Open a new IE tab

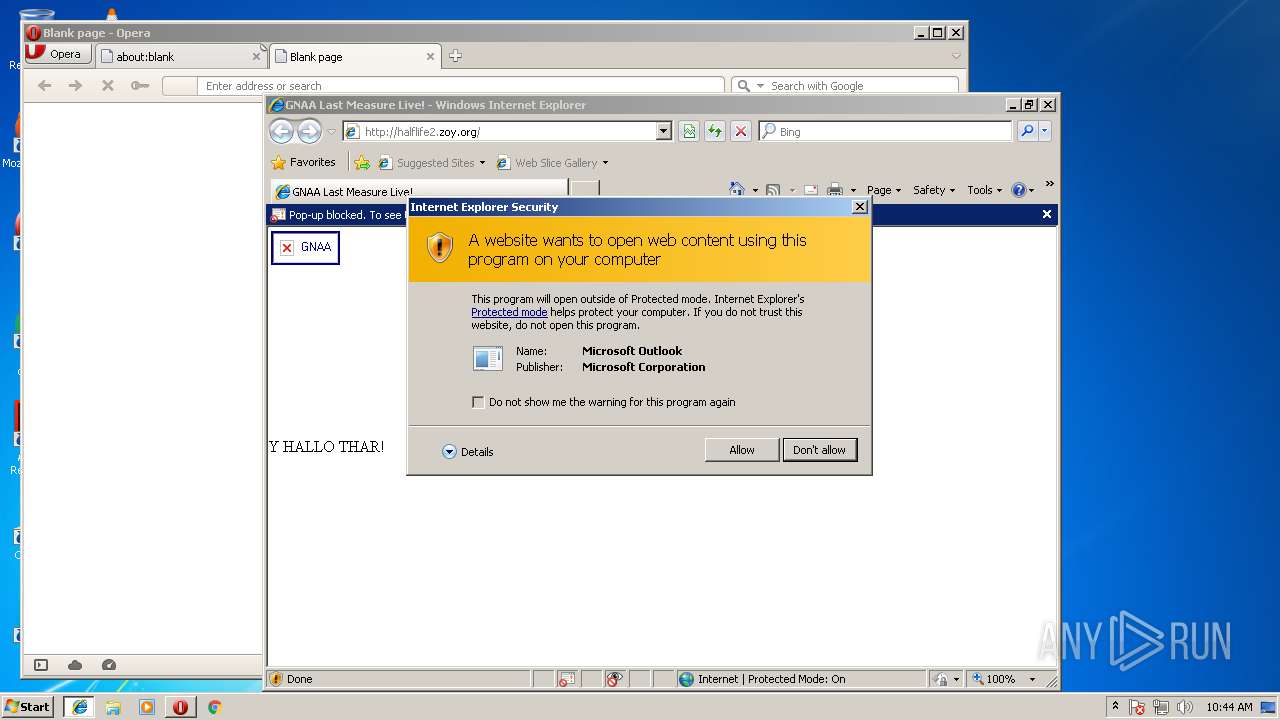point(585,190)
